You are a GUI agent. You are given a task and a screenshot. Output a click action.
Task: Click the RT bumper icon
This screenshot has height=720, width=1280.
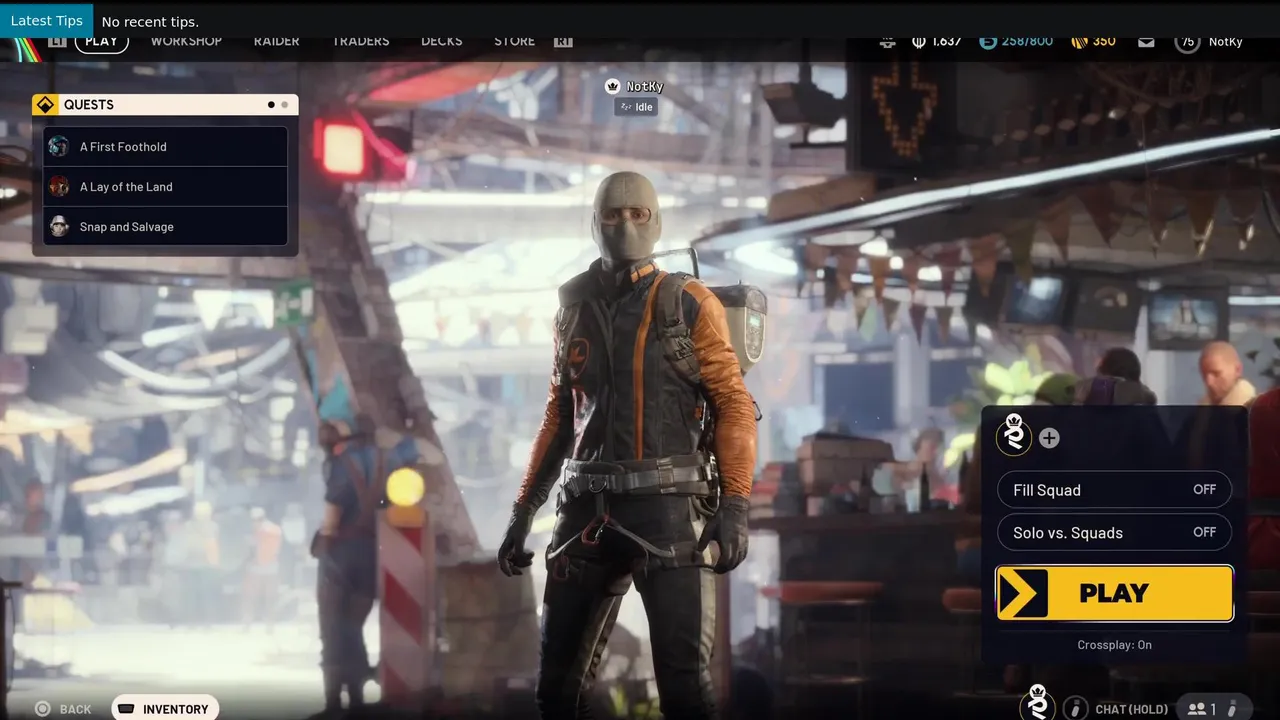[563, 41]
